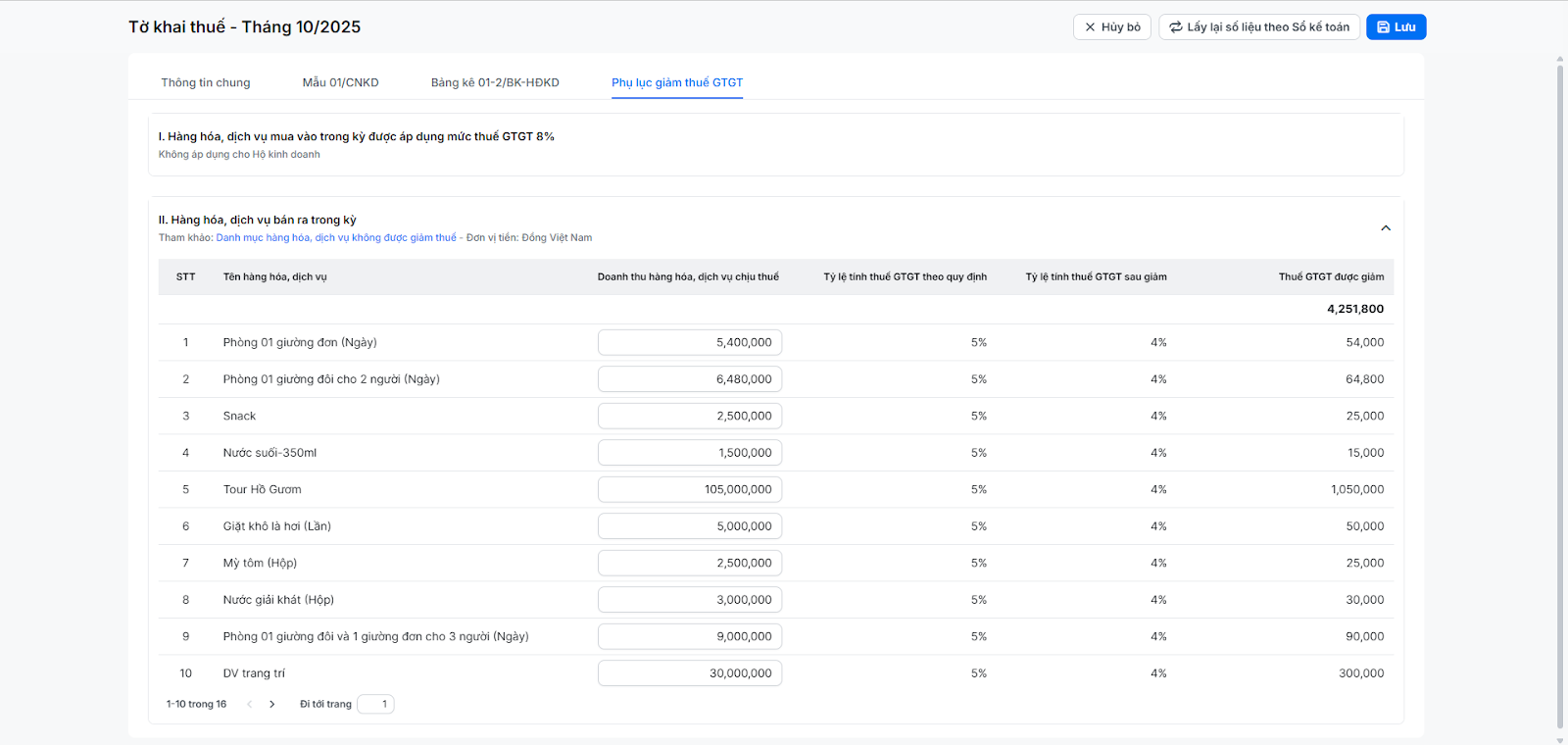This screenshot has height=745, width=1568.
Task: Go to the next page of results
Action: click(272, 704)
